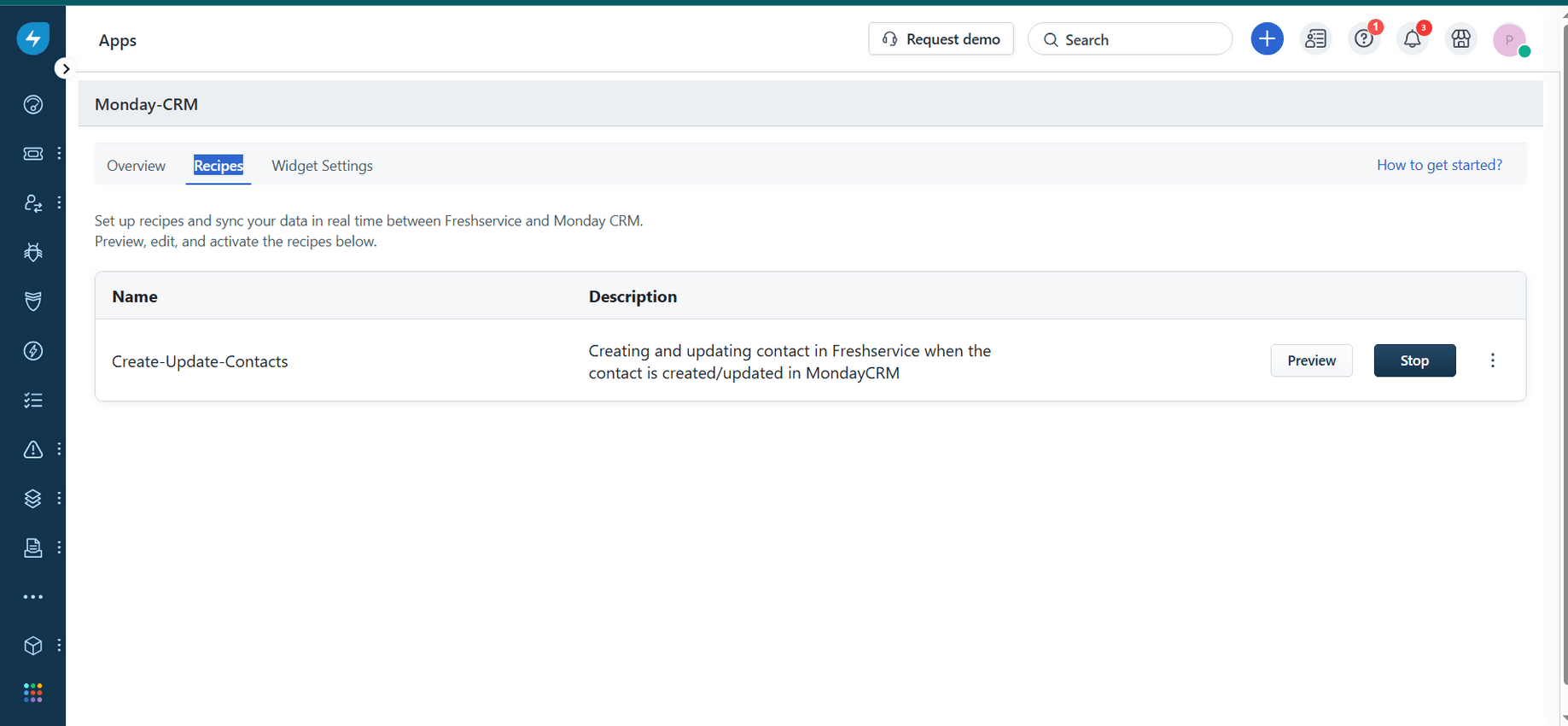Open the Tasks checklist icon in sidebar
Image resolution: width=1568 pixels, height=726 pixels.
pos(33,400)
